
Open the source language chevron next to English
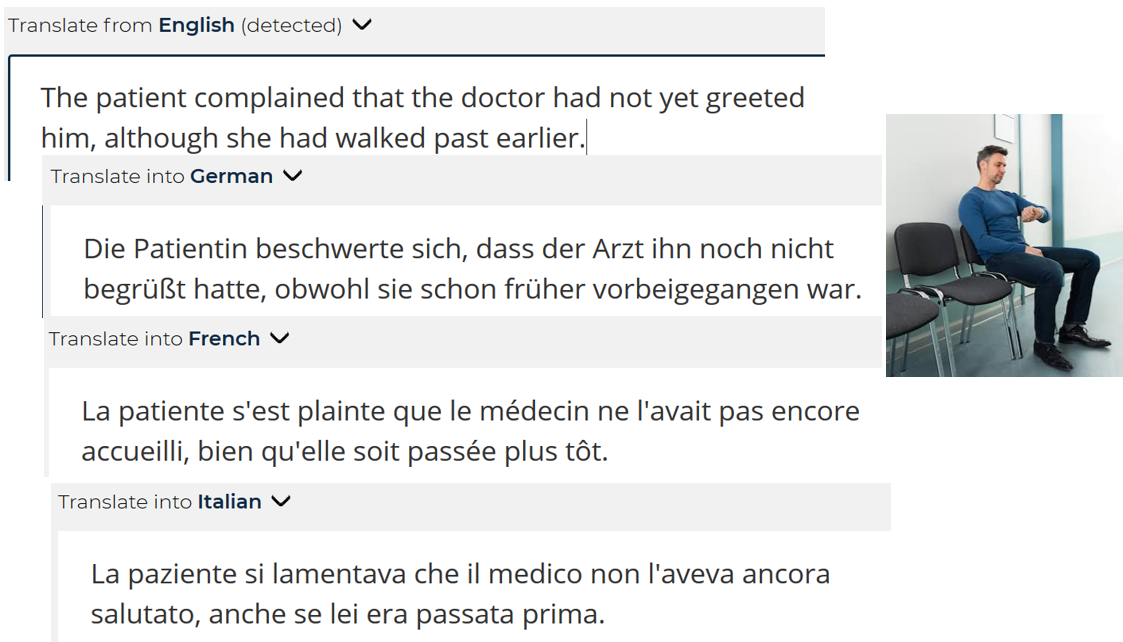point(362,25)
